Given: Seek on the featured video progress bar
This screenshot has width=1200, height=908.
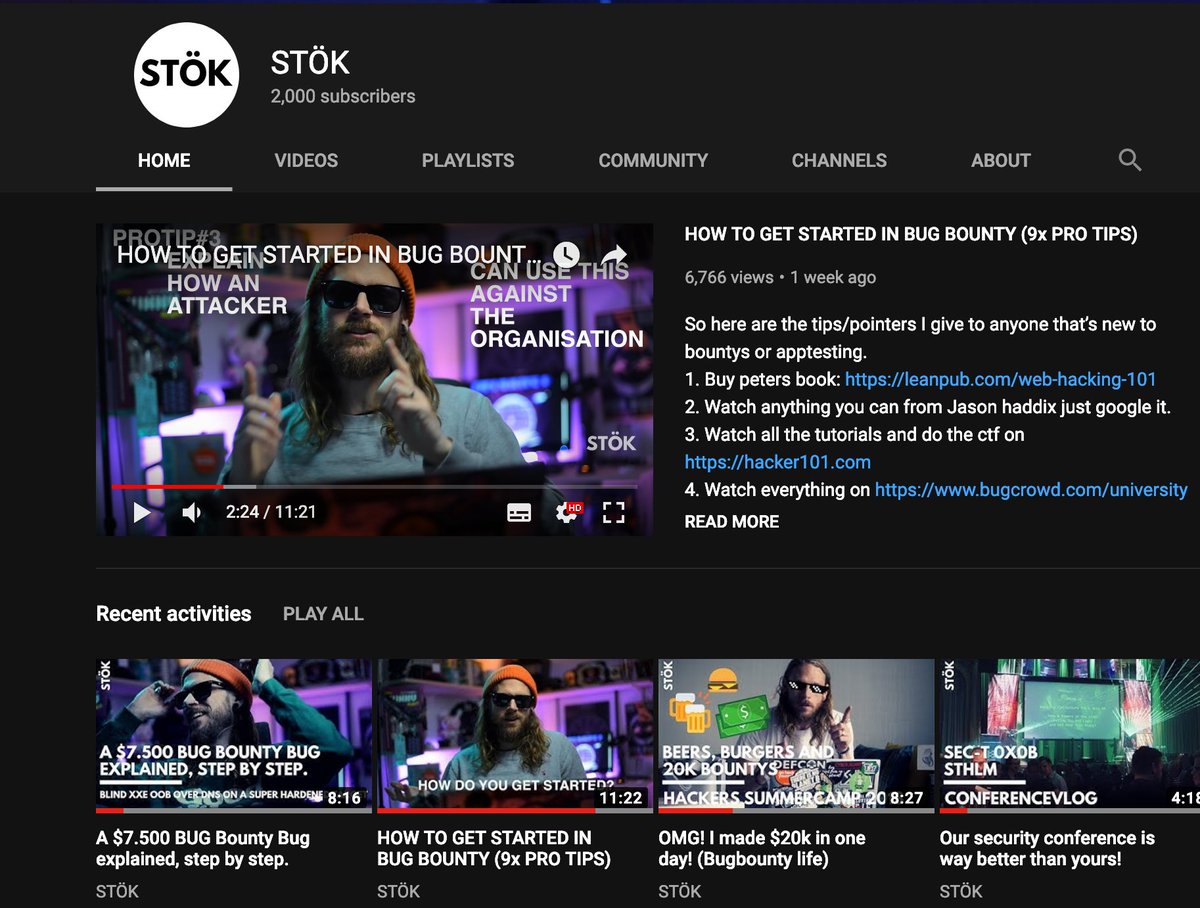Looking at the screenshot, I should 374,487.
